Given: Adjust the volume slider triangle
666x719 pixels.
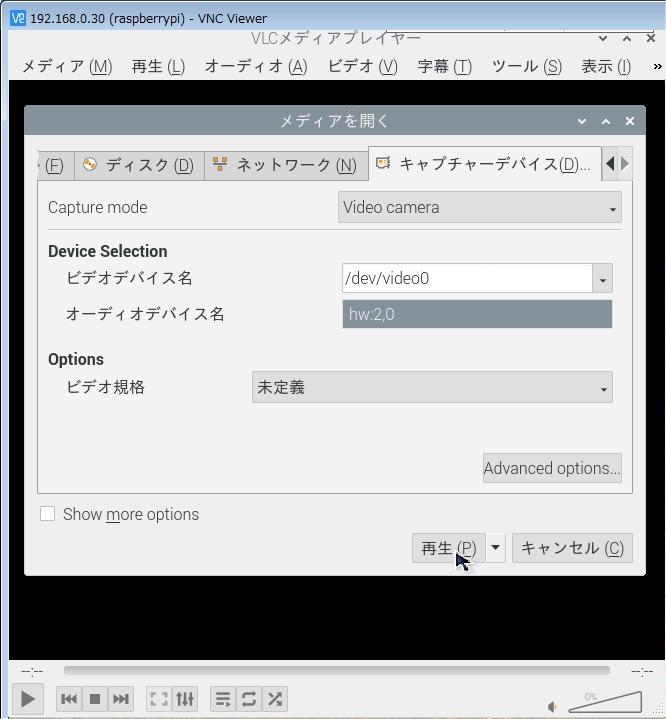Looking at the screenshot, I should click(605, 702).
